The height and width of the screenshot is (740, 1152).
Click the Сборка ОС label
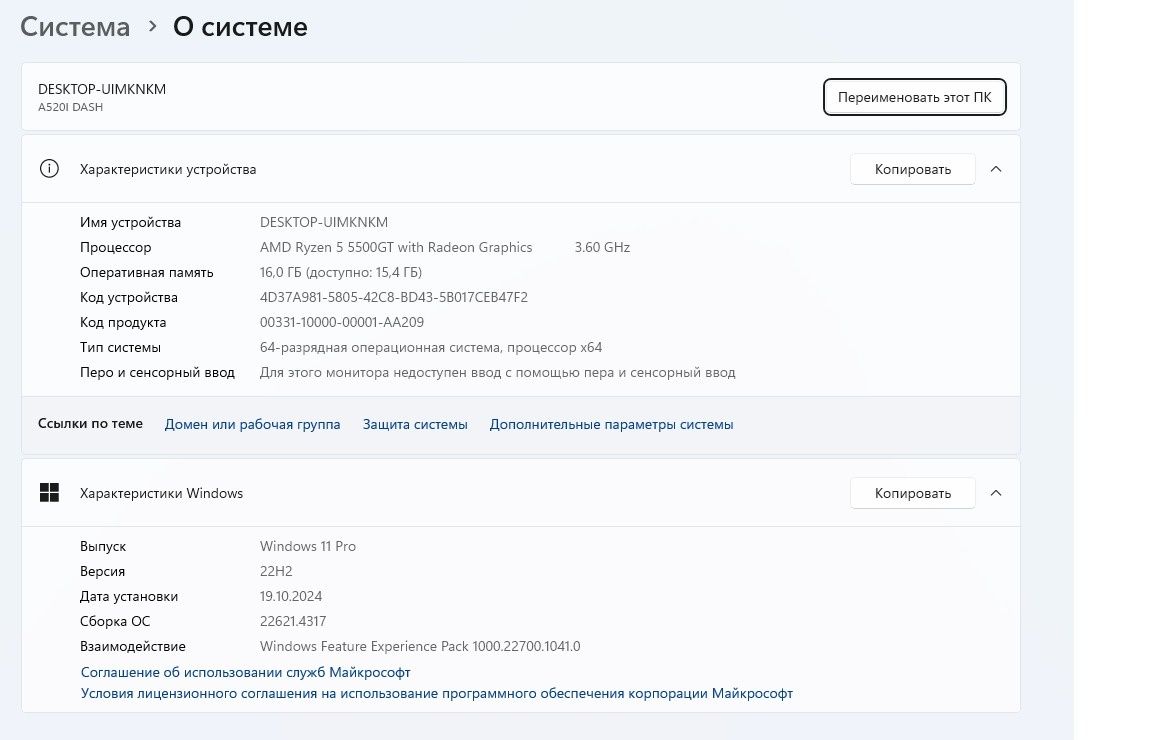(x=115, y=621)
